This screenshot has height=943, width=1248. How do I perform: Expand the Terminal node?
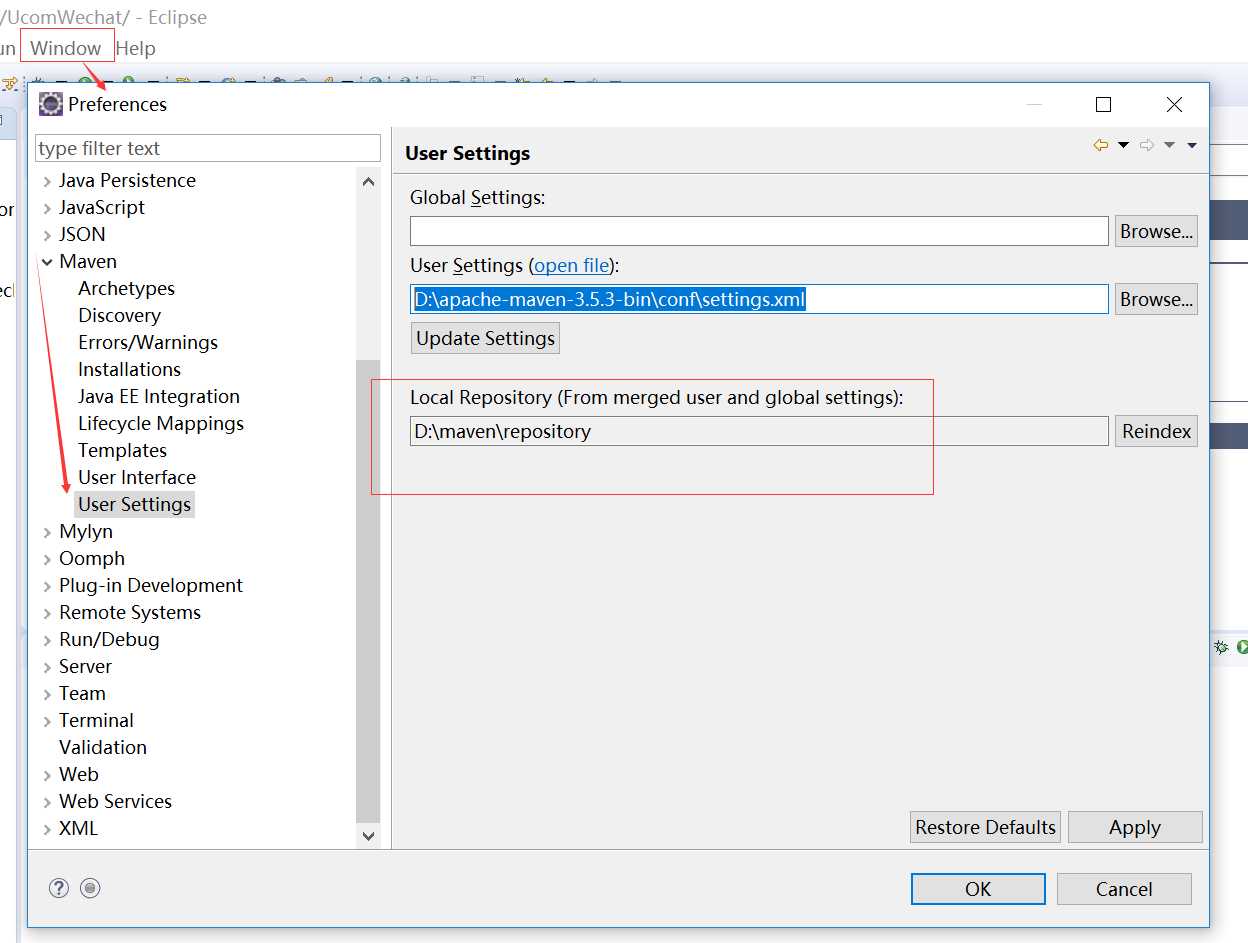(x=47, y=721)
